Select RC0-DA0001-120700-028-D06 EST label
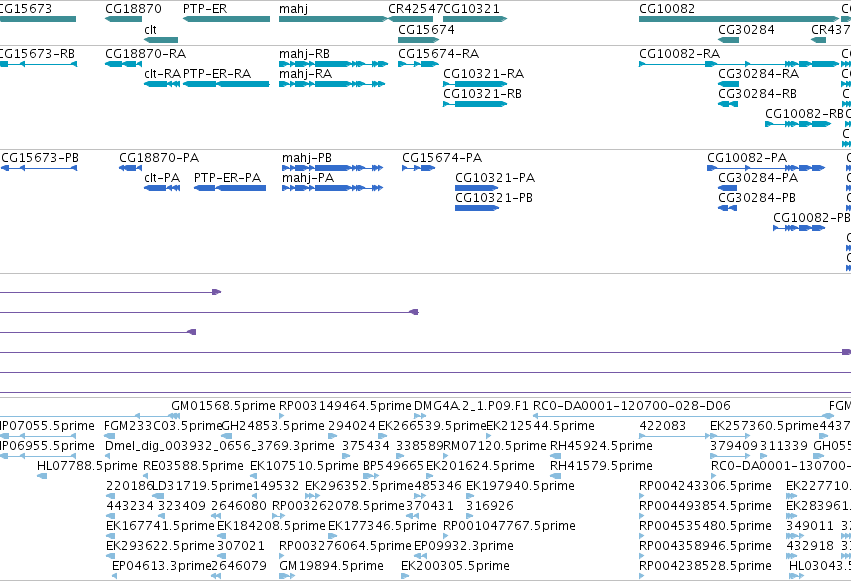Screen dimensions: 851x581 click(x=632, y=406)
